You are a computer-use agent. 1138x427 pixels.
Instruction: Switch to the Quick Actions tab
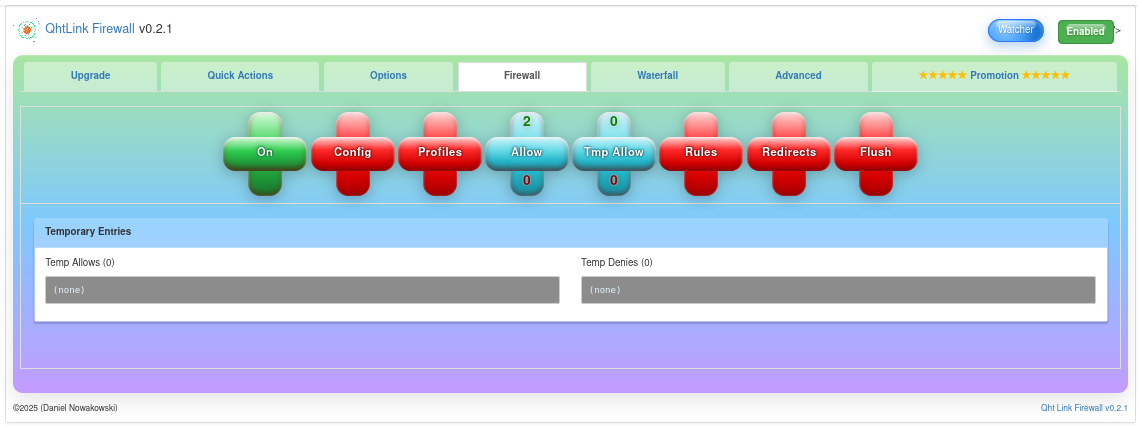coord(240,76)
